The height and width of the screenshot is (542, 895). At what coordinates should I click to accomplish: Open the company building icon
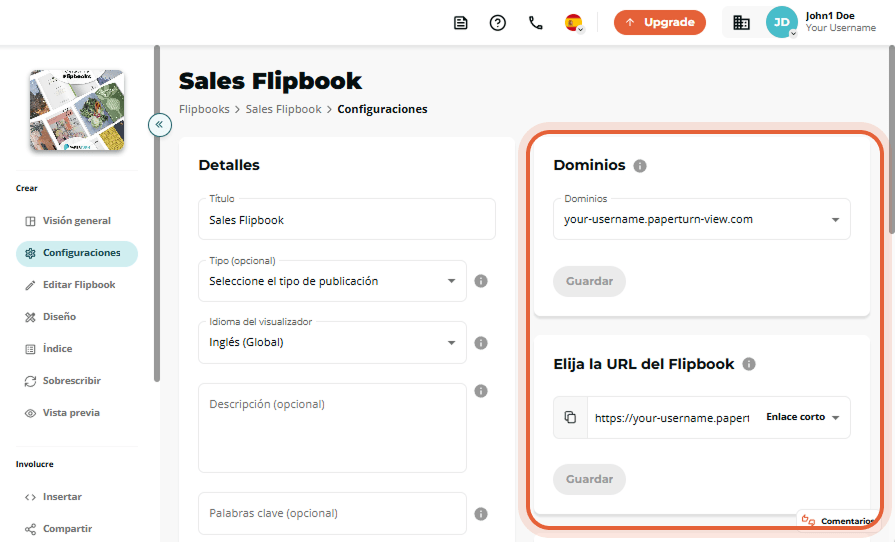[x=741, y=23]
